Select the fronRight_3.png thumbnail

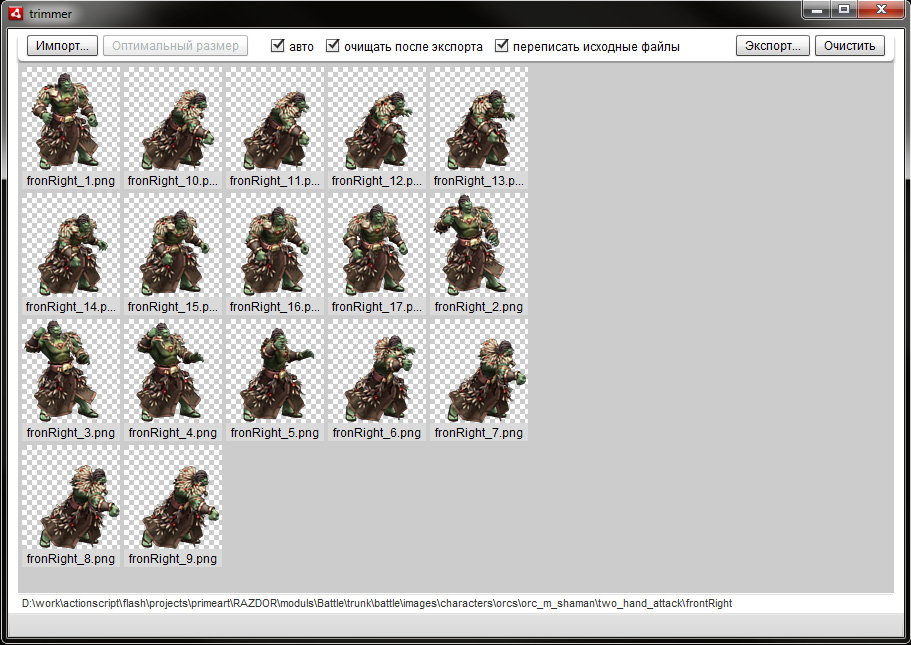[x=70, y=379]
